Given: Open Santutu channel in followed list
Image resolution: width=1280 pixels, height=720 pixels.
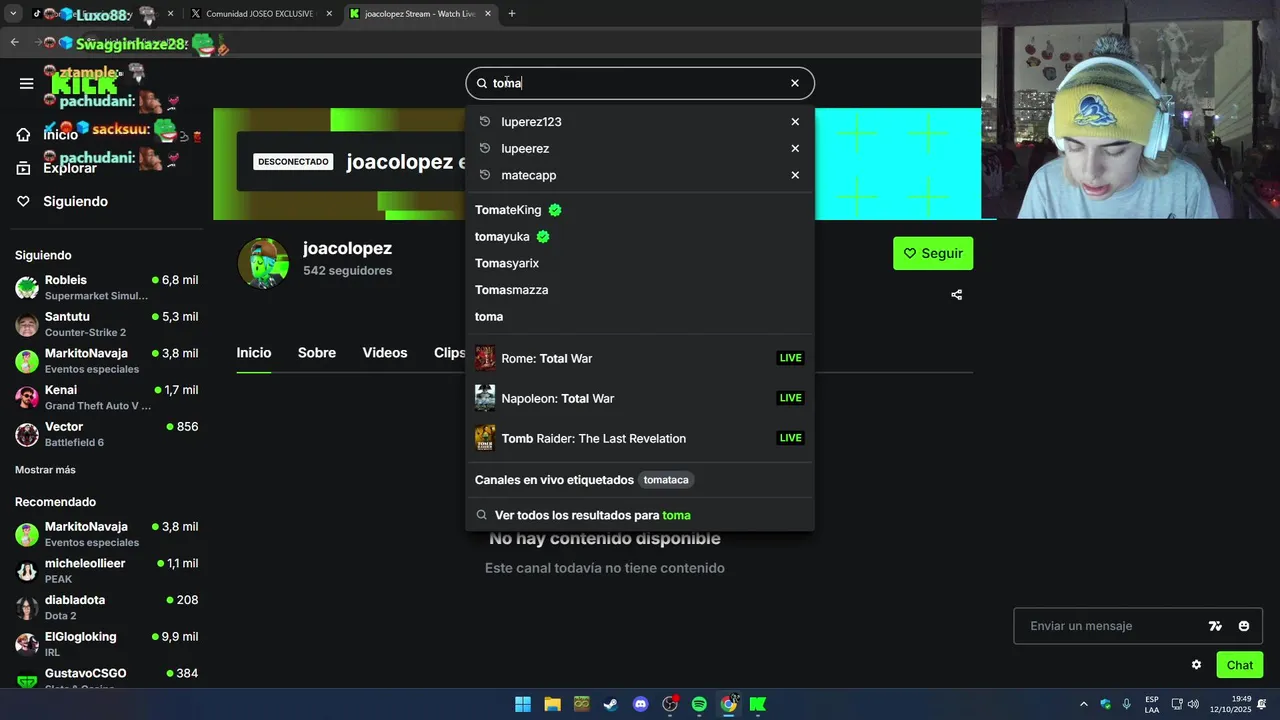Looking at the screenshot, I should pyautogui.click(x=107, y=324).
